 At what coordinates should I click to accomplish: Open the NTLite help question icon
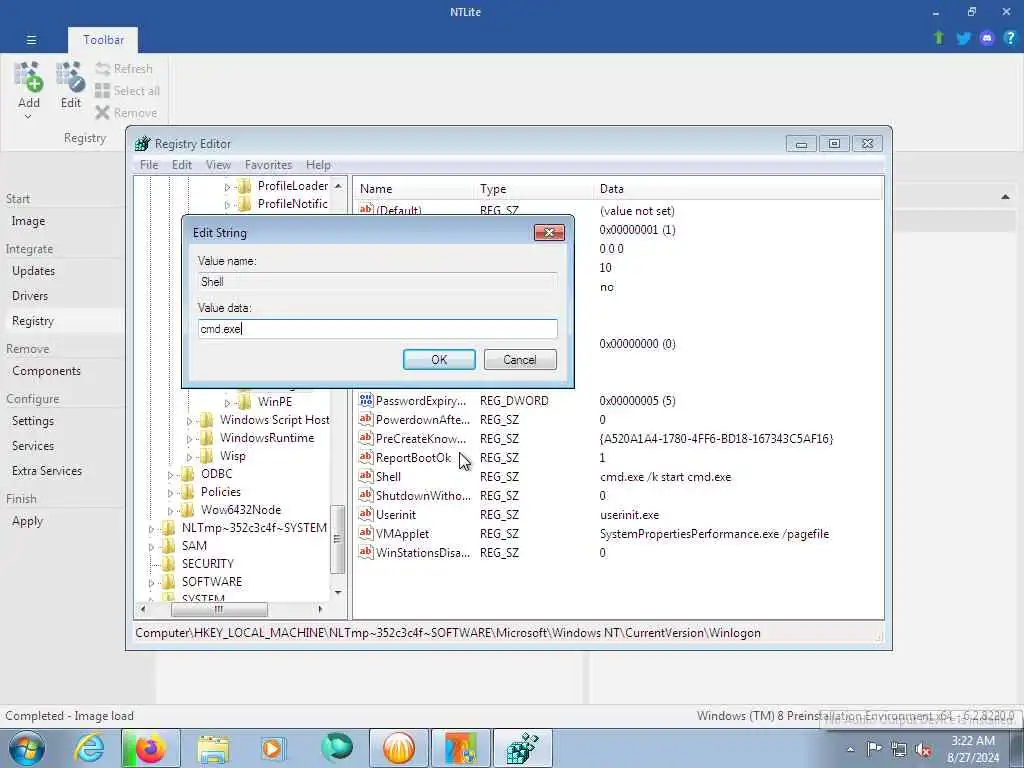click(x=1010, y=38)
